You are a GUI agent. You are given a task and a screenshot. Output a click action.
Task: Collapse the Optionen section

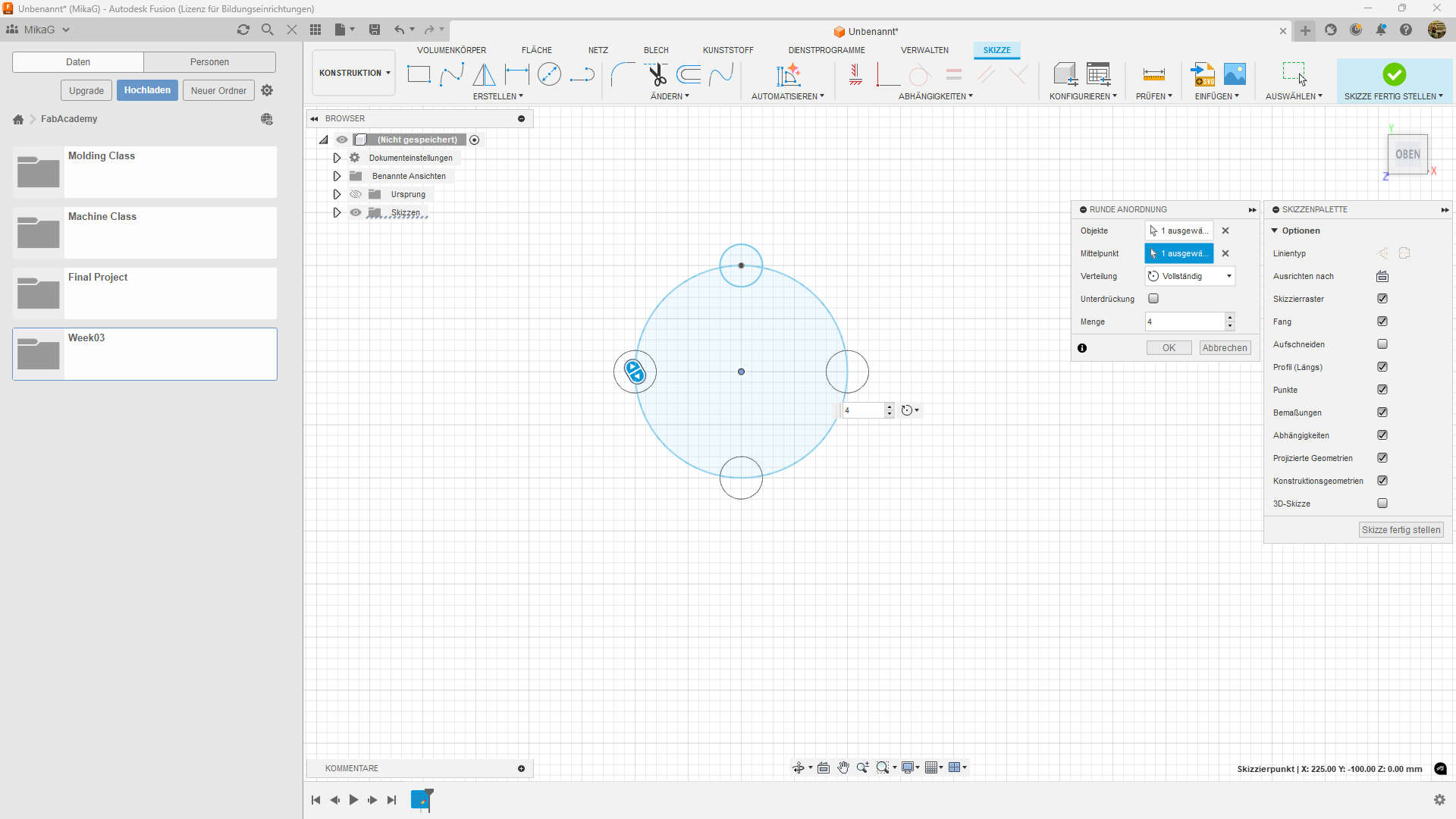[1275, 231]
